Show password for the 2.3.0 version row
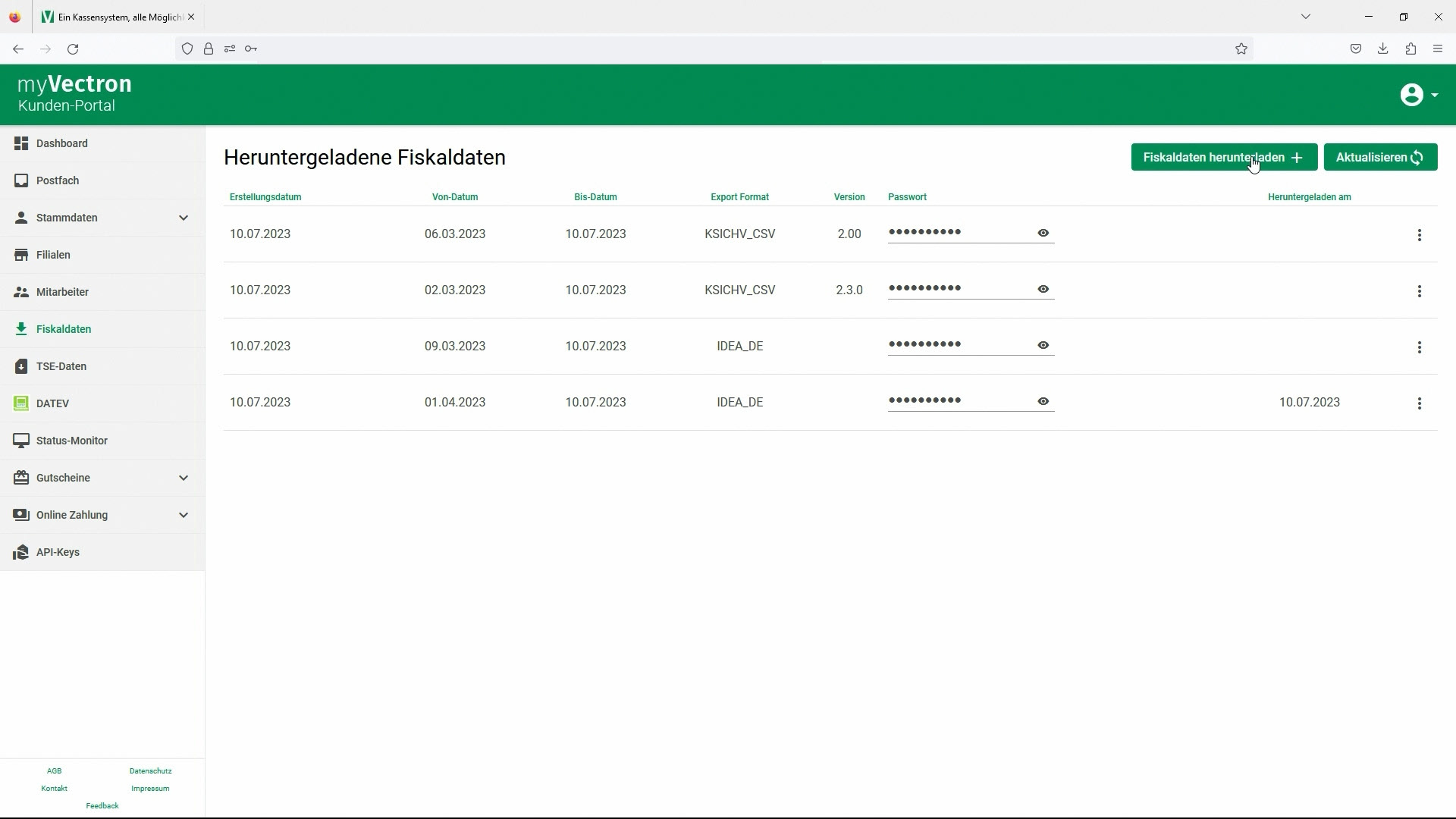1456x819 pixels. pos(1043,289)
